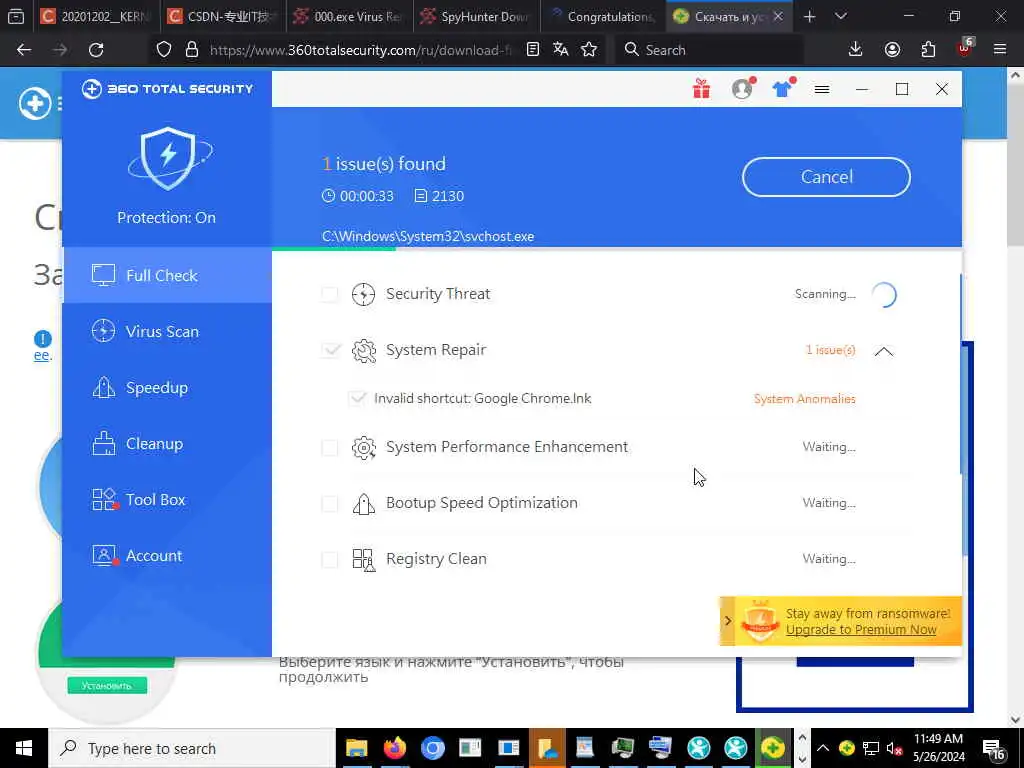Open 360 Total Security hamburger menu
This screenshot has width=1024, height=768.
tap(822, 89)
